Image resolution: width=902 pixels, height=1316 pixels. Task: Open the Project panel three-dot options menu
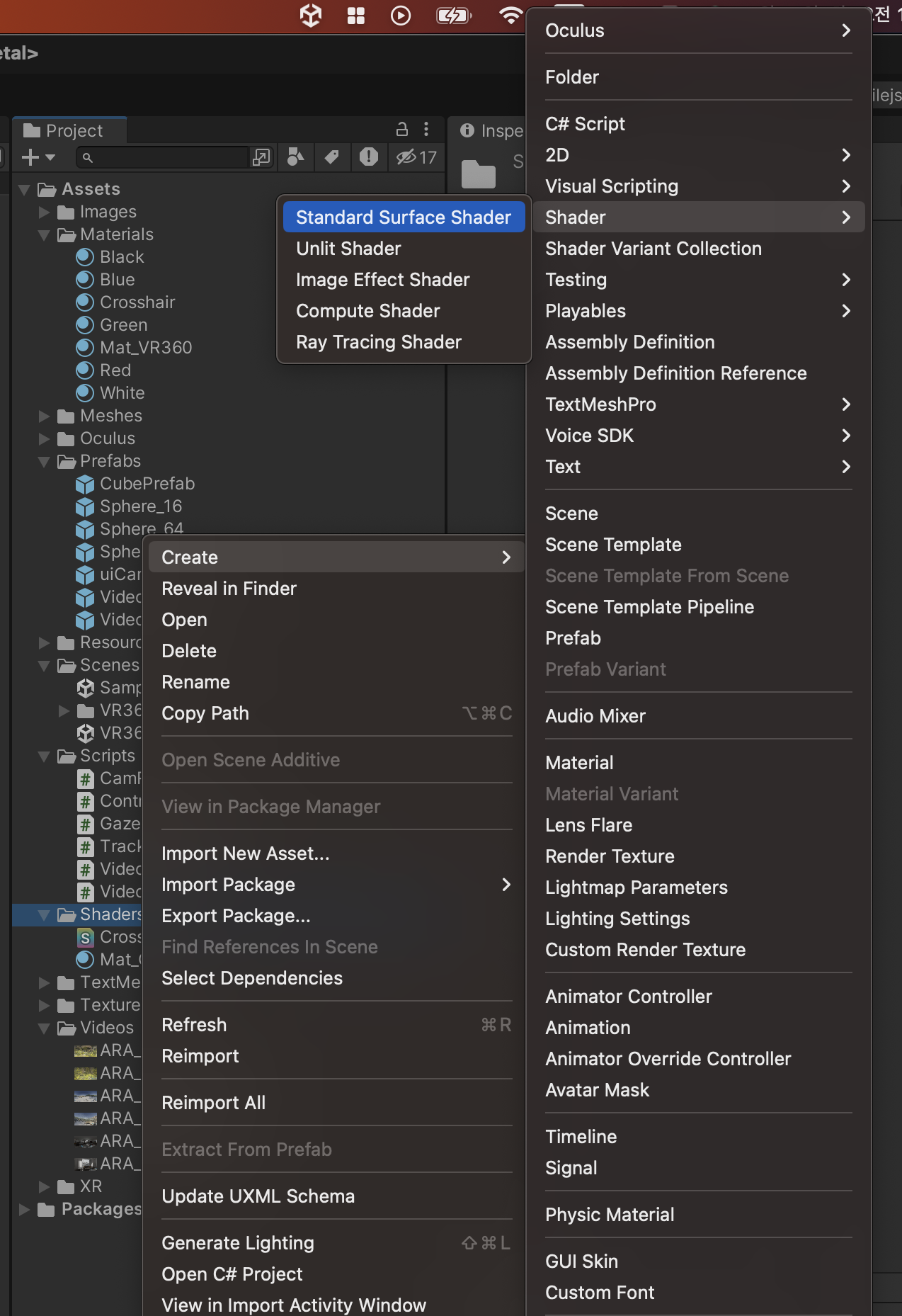(x=426, y=129)
